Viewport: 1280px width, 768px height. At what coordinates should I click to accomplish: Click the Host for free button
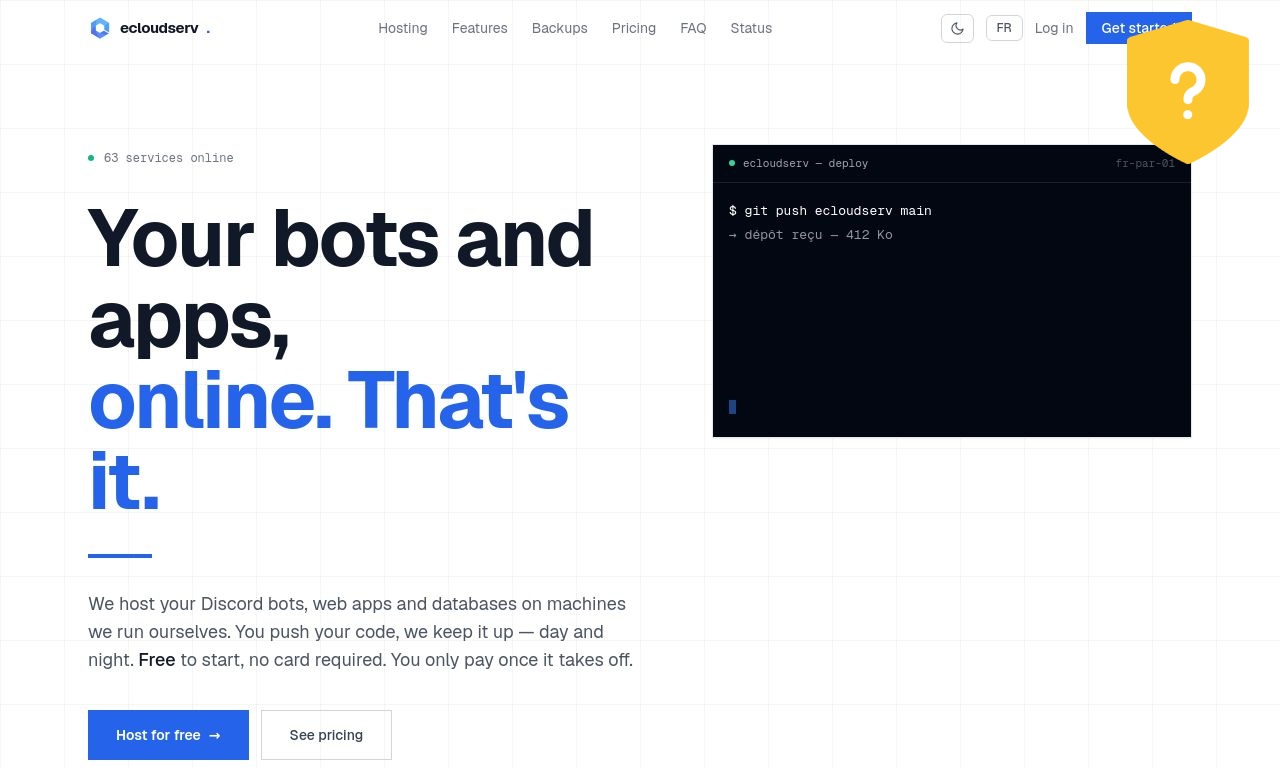click(168, 735)
